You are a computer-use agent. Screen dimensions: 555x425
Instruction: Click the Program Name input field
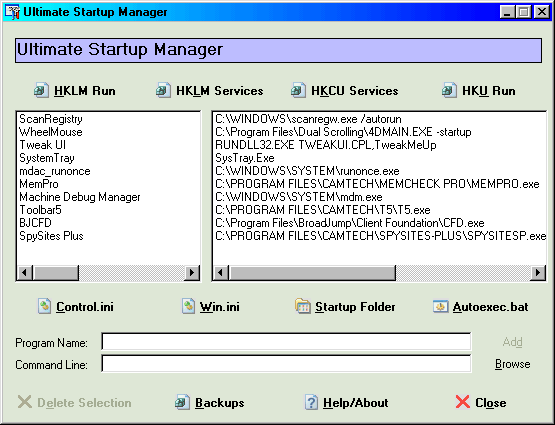[x=286, y=341]
